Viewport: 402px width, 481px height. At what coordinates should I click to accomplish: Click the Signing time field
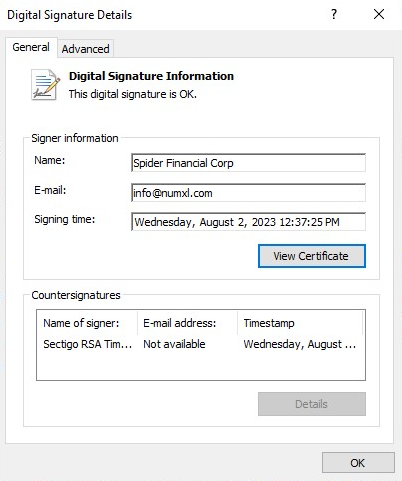click(x=248, y=222)
